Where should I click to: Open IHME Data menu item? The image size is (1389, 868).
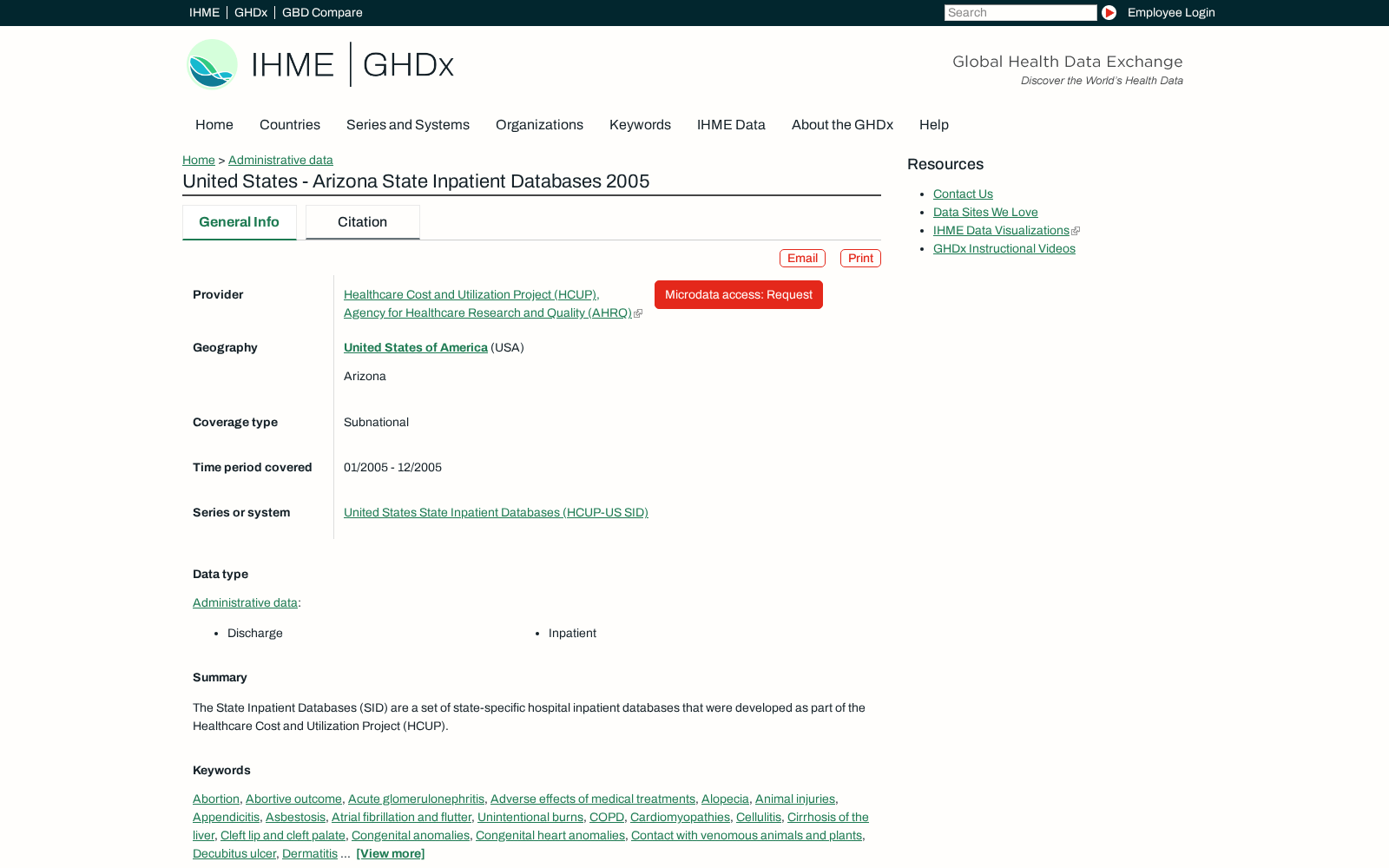(x=731, y=125)
